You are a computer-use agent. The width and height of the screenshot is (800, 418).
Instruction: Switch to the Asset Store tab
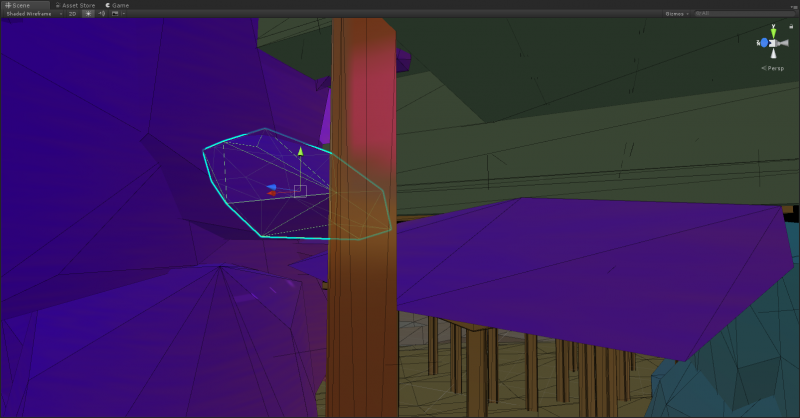77,5
